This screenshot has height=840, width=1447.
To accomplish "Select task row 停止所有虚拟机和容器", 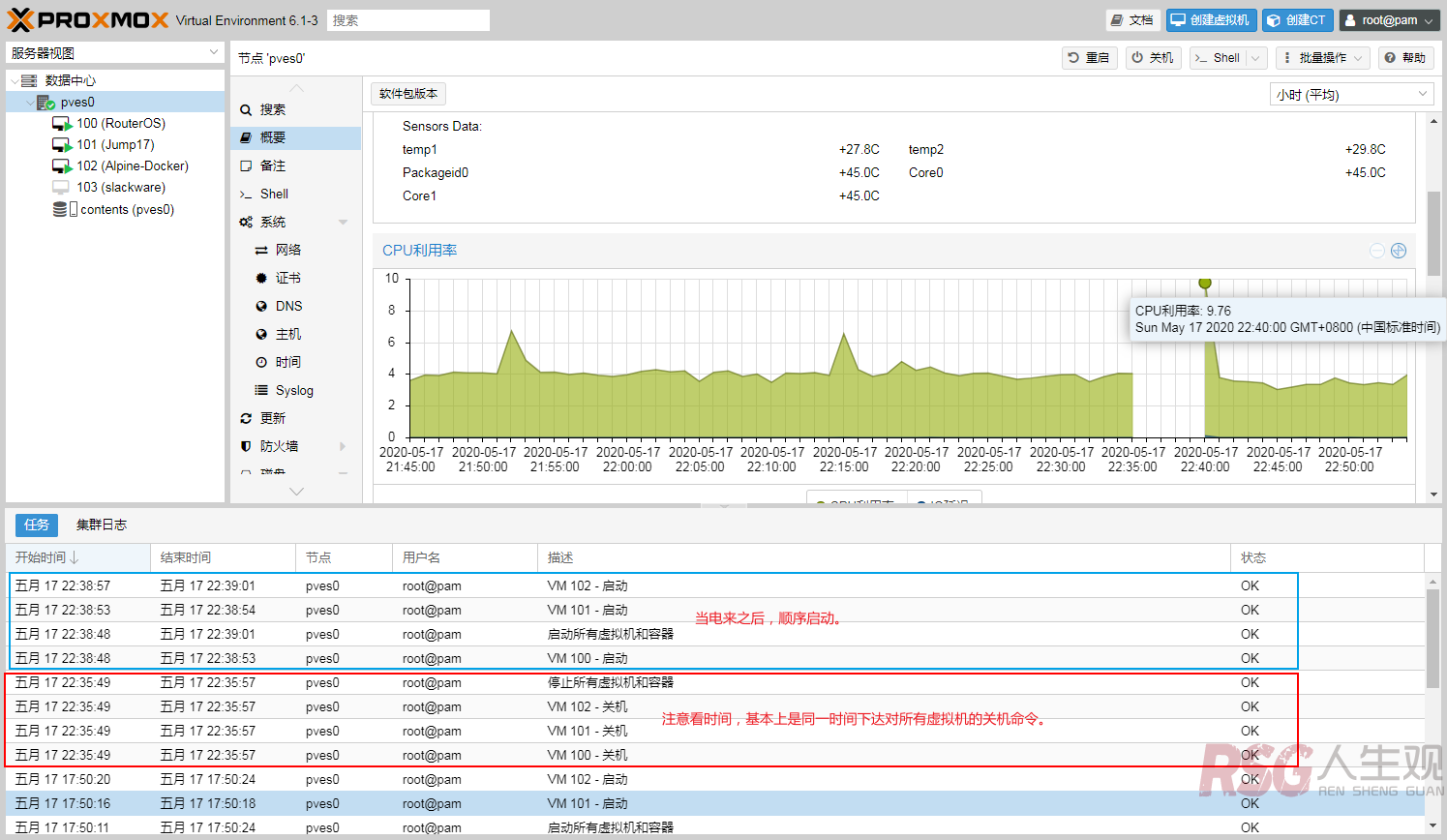I will [x=715, y=682].
